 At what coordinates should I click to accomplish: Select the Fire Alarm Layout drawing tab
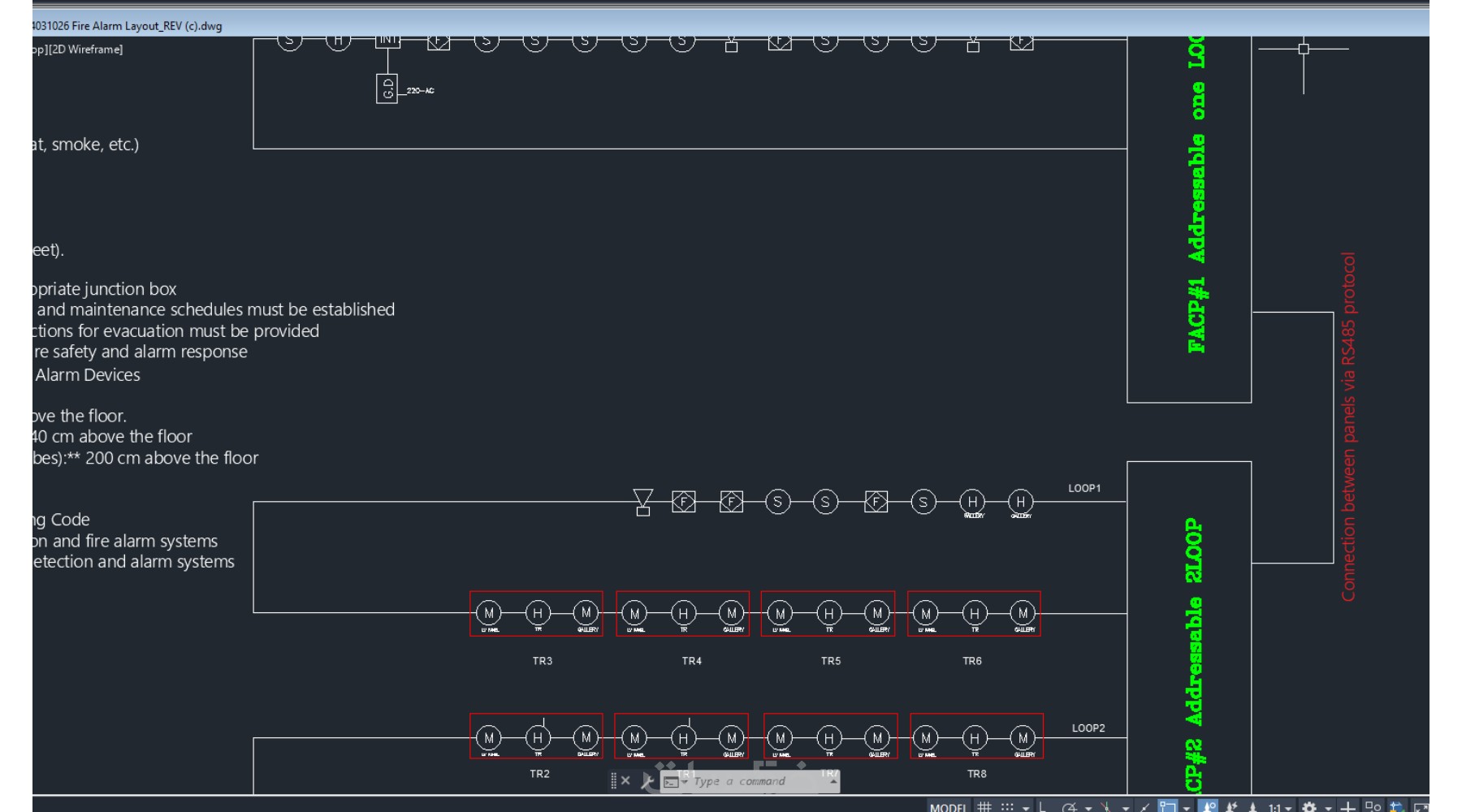(127, 26)
